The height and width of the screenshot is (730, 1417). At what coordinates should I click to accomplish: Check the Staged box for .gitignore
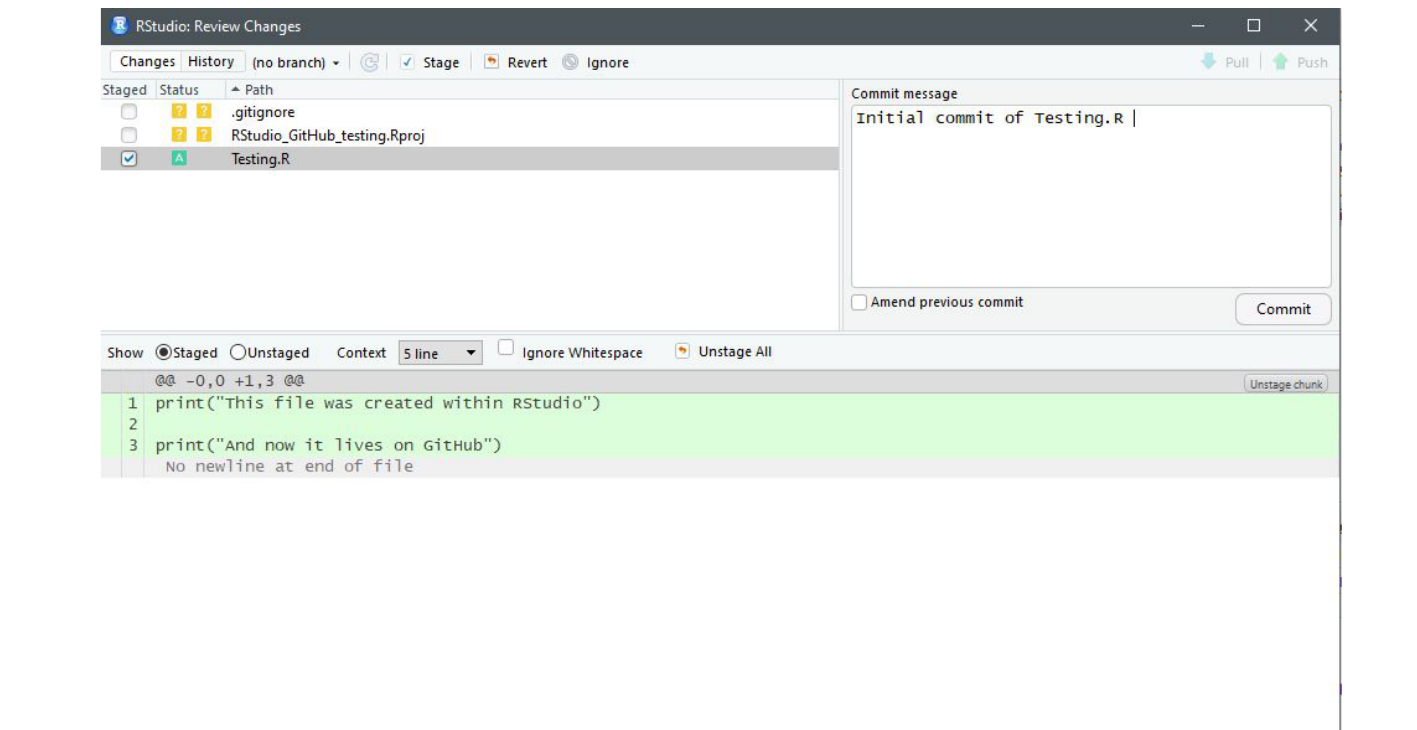pyautogui.click(x=129, y=112)
